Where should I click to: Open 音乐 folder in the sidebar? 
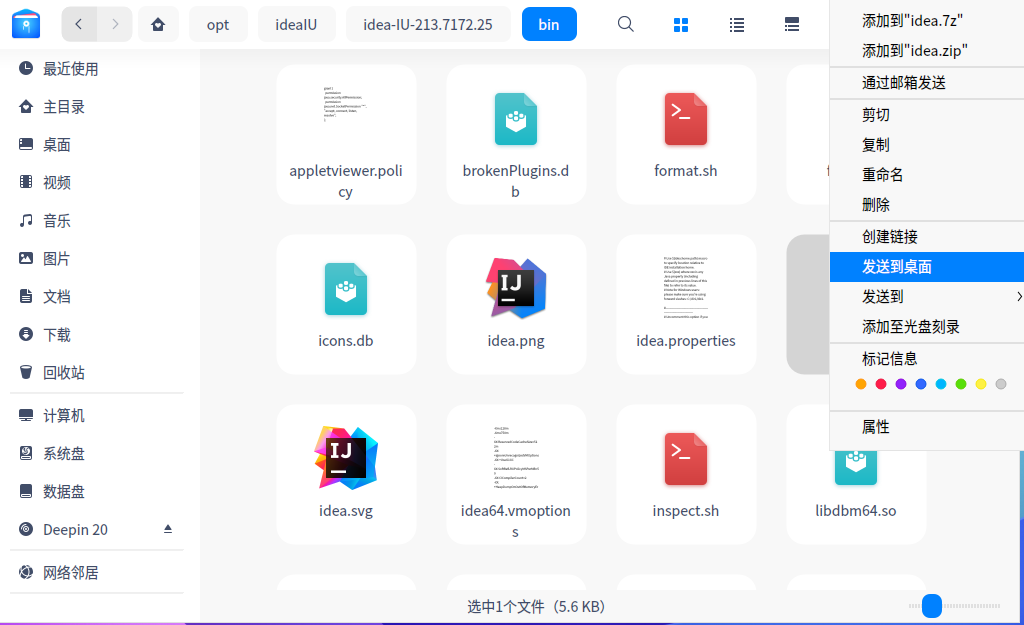pyautogui.click(x=98, y=221)
